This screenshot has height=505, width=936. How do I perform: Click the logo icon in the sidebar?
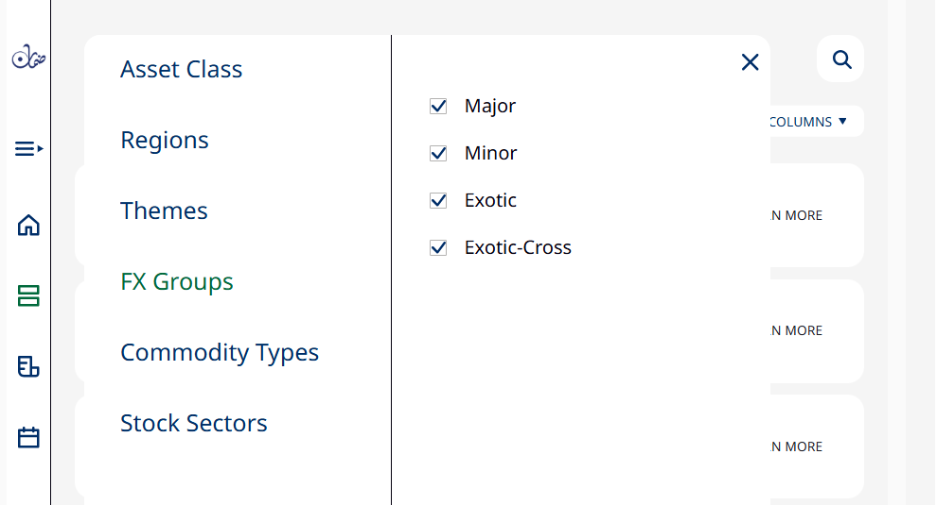point(29,57)
